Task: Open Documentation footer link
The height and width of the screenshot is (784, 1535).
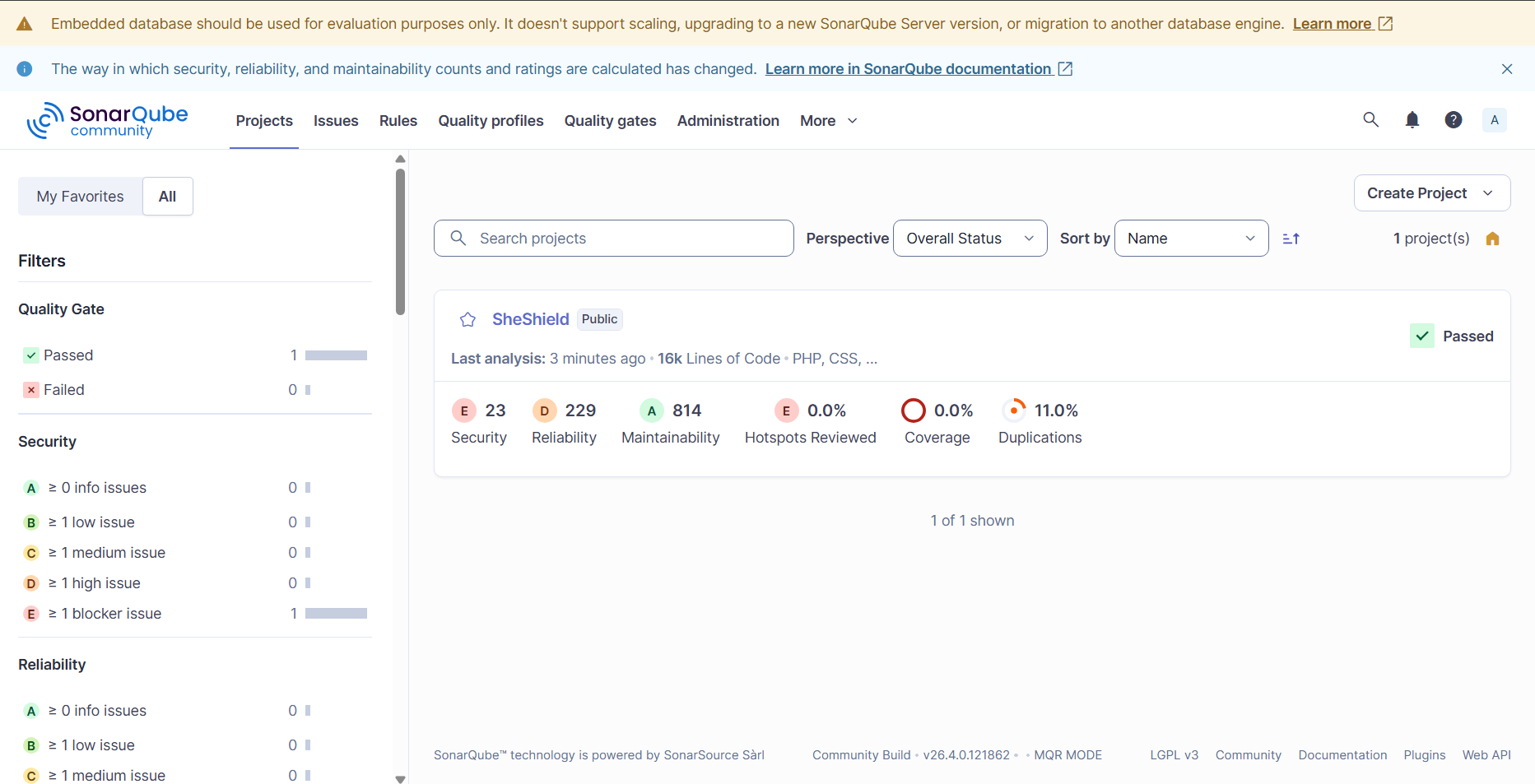Action: 1342,755
